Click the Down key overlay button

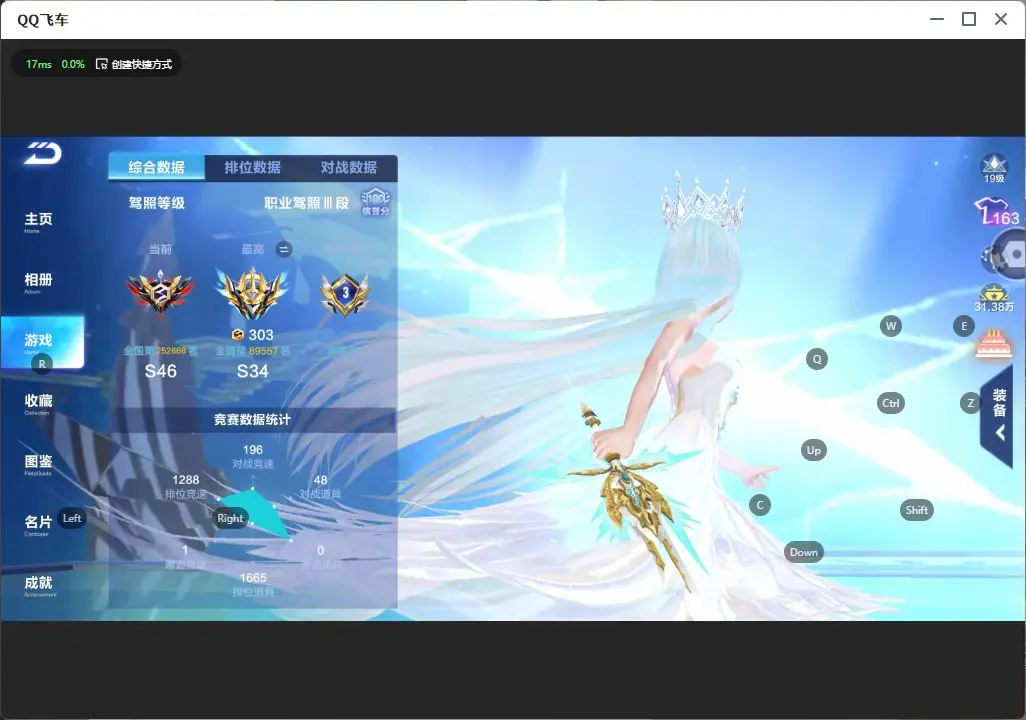pyautogui.click(x=804, y=552)
